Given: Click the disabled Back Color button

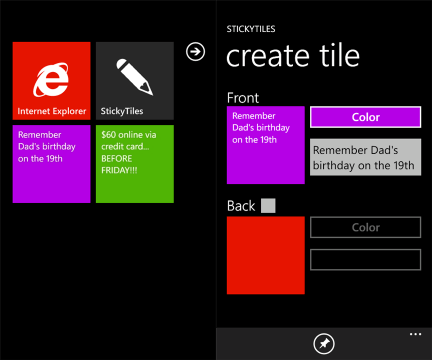Looking at the screenshot, I should [365, 227].
